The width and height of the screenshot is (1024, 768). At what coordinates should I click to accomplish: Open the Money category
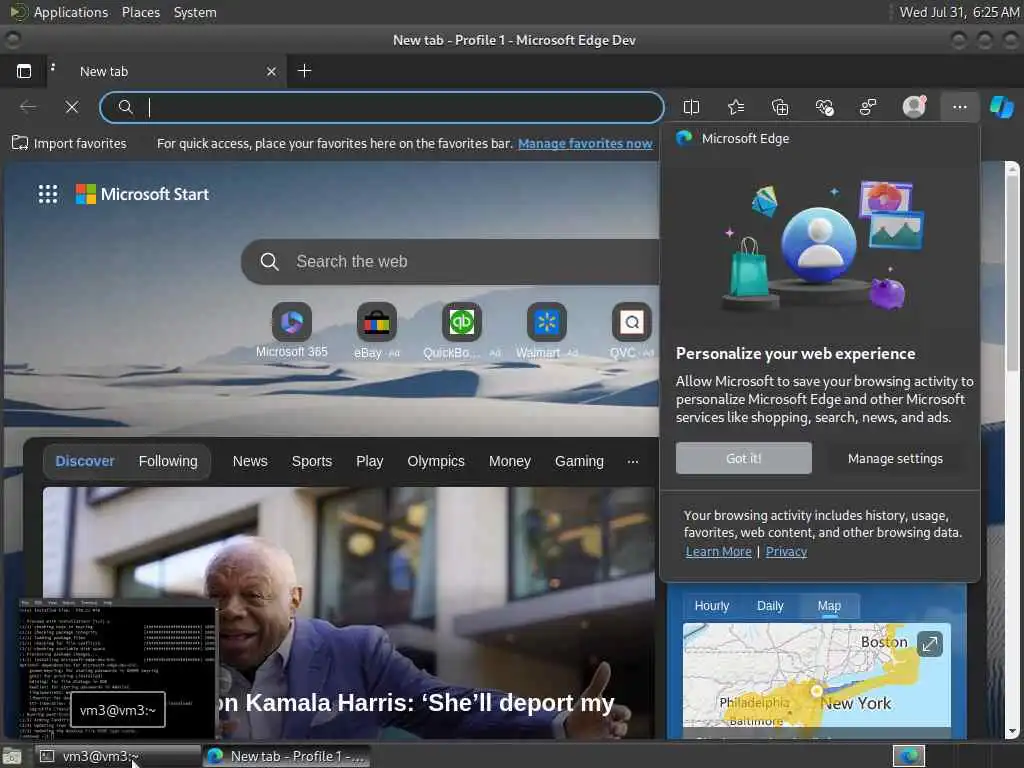point(509,461)
